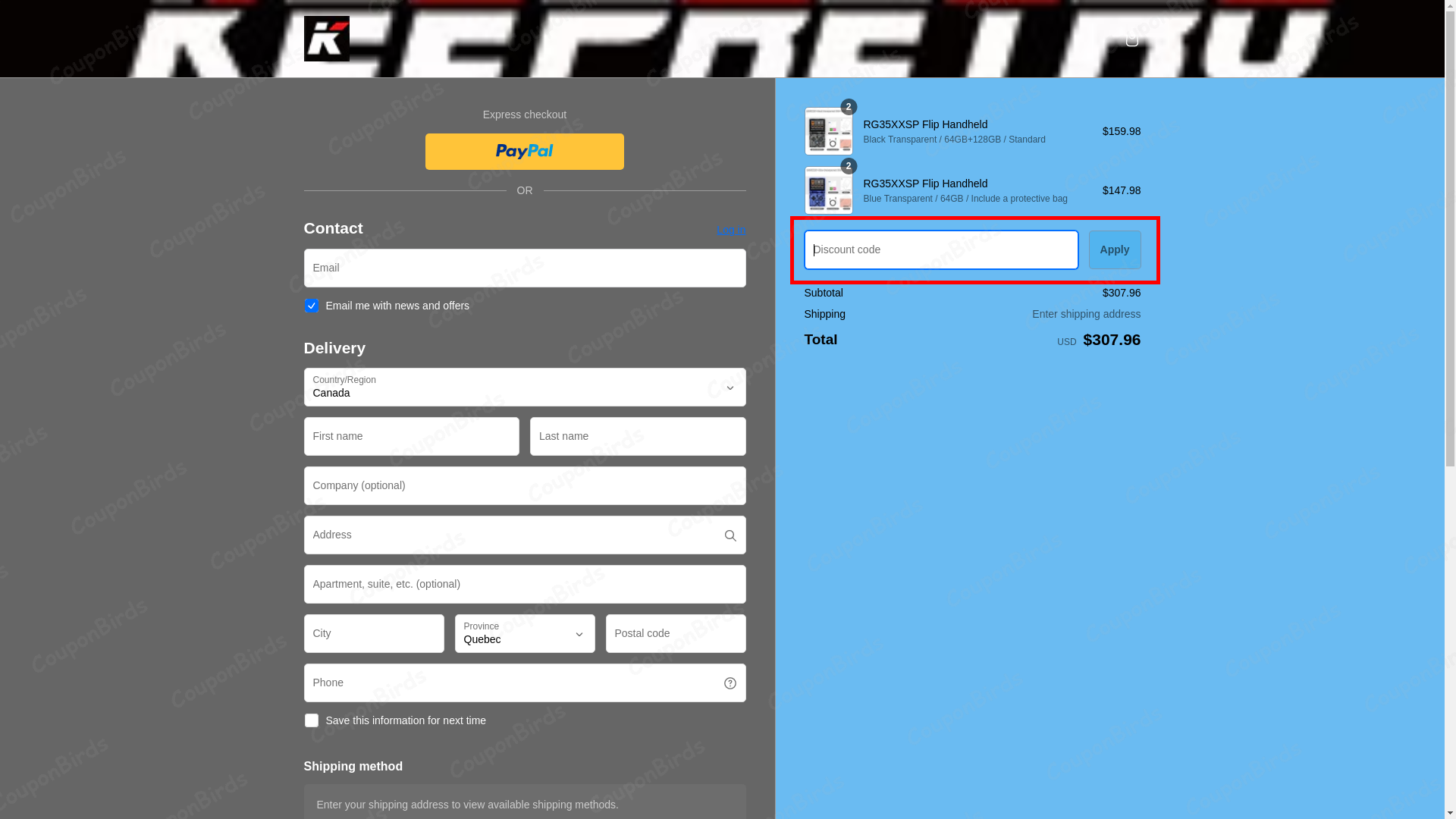Focus the Email input field
Screen dimensions: 1456x819
click(x=525, y=268)
